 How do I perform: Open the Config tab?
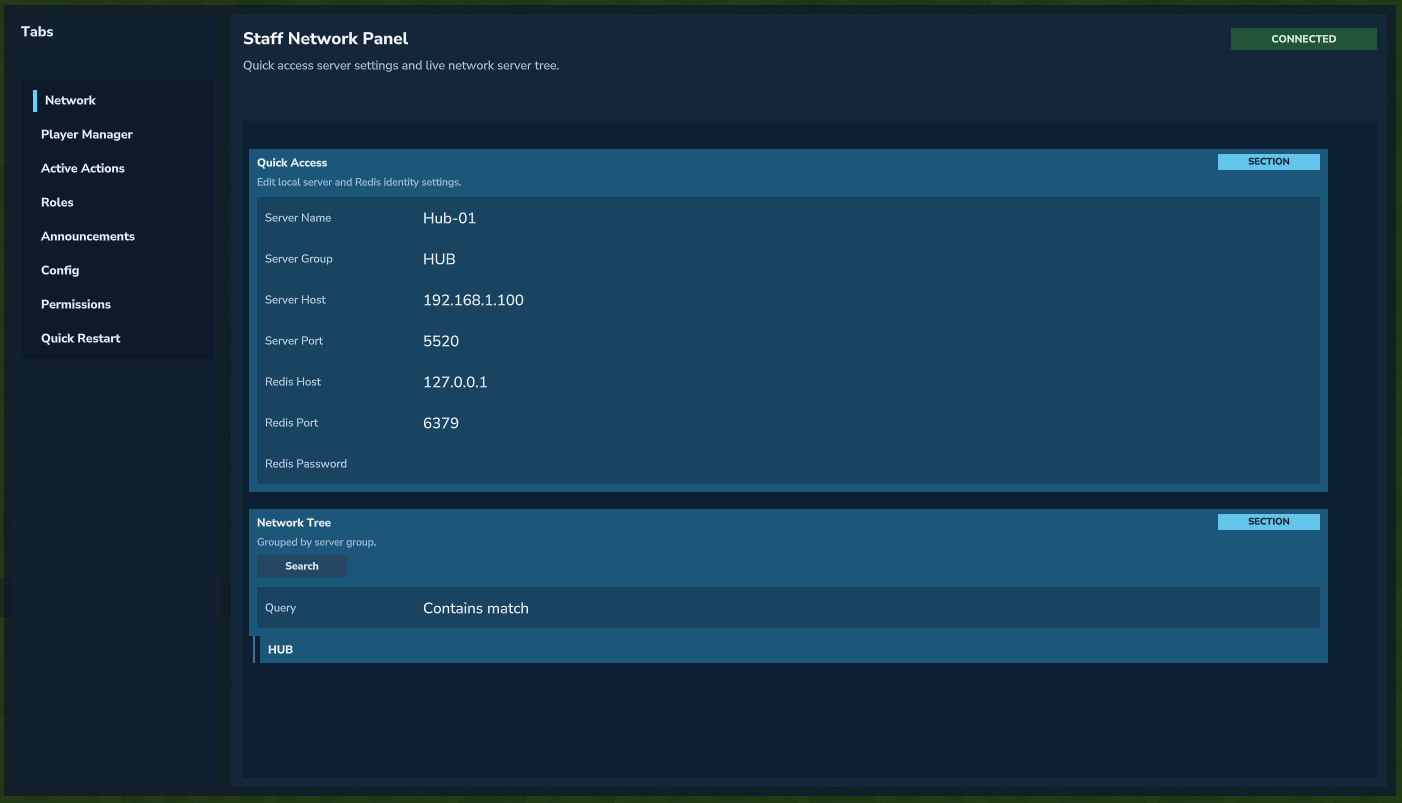pyautogui.click(x=60, y=271)
